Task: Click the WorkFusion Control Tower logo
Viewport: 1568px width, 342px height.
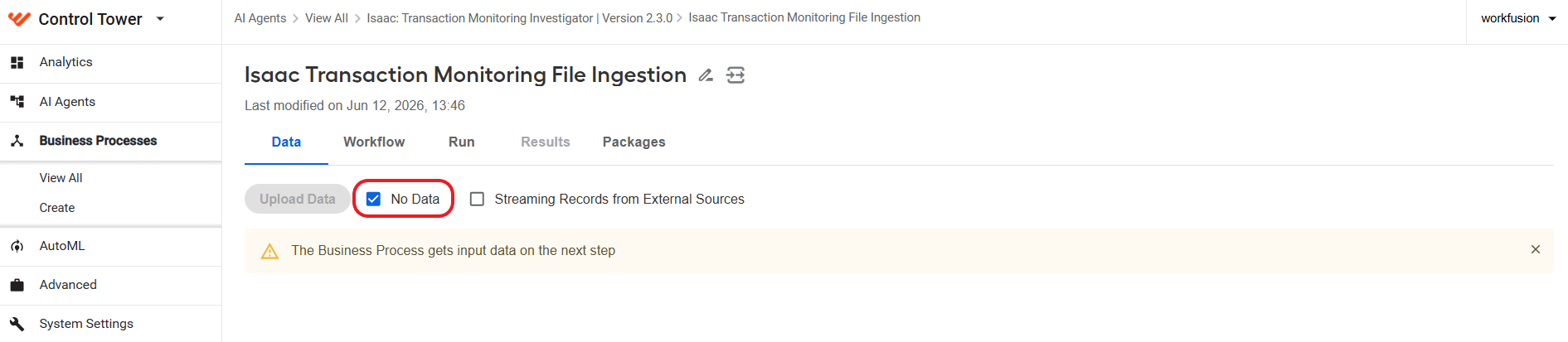Action: pyautogui.click(x=19, y=19)
